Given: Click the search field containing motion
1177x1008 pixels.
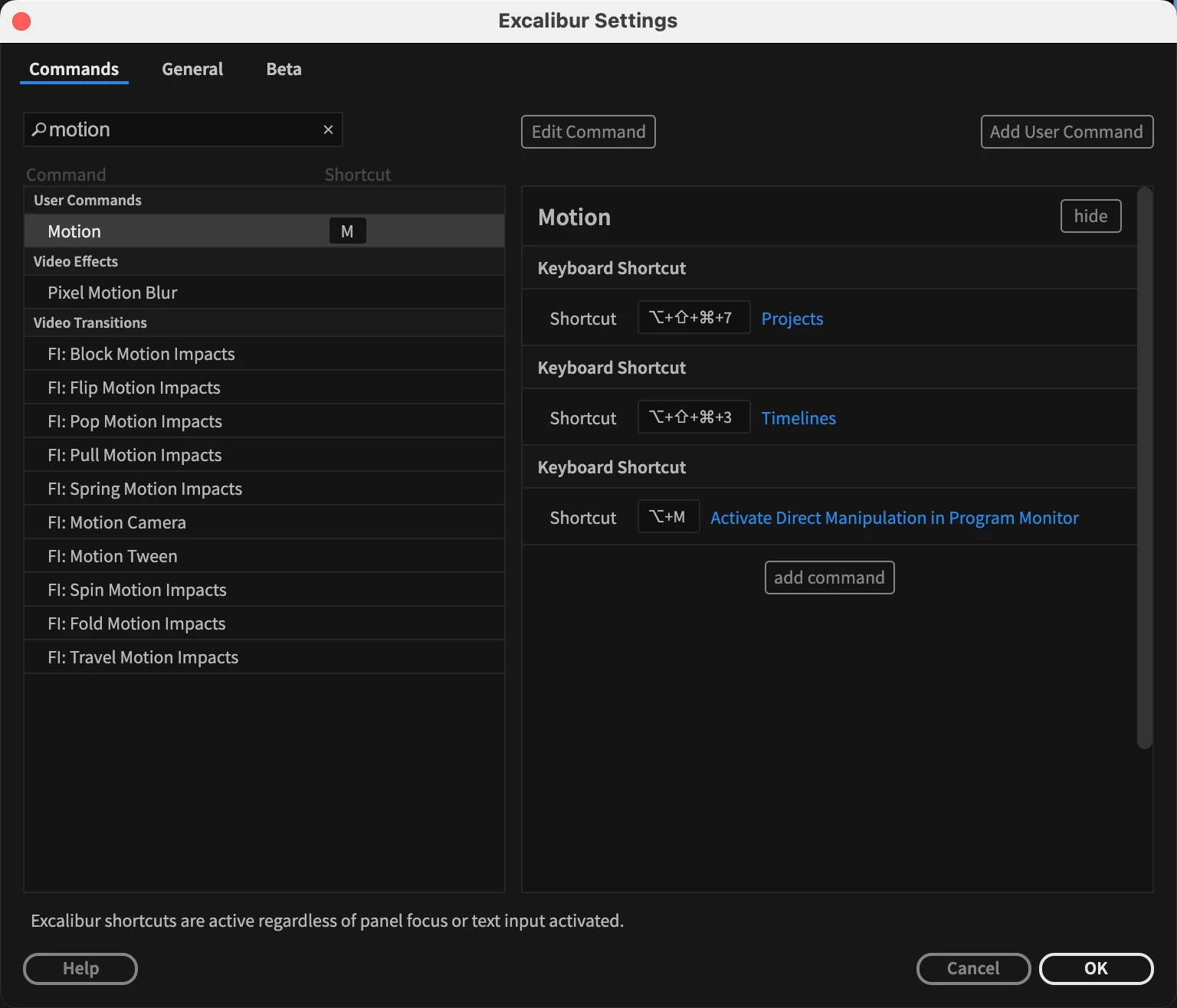Looking at the screenshot, I should 182,129.
